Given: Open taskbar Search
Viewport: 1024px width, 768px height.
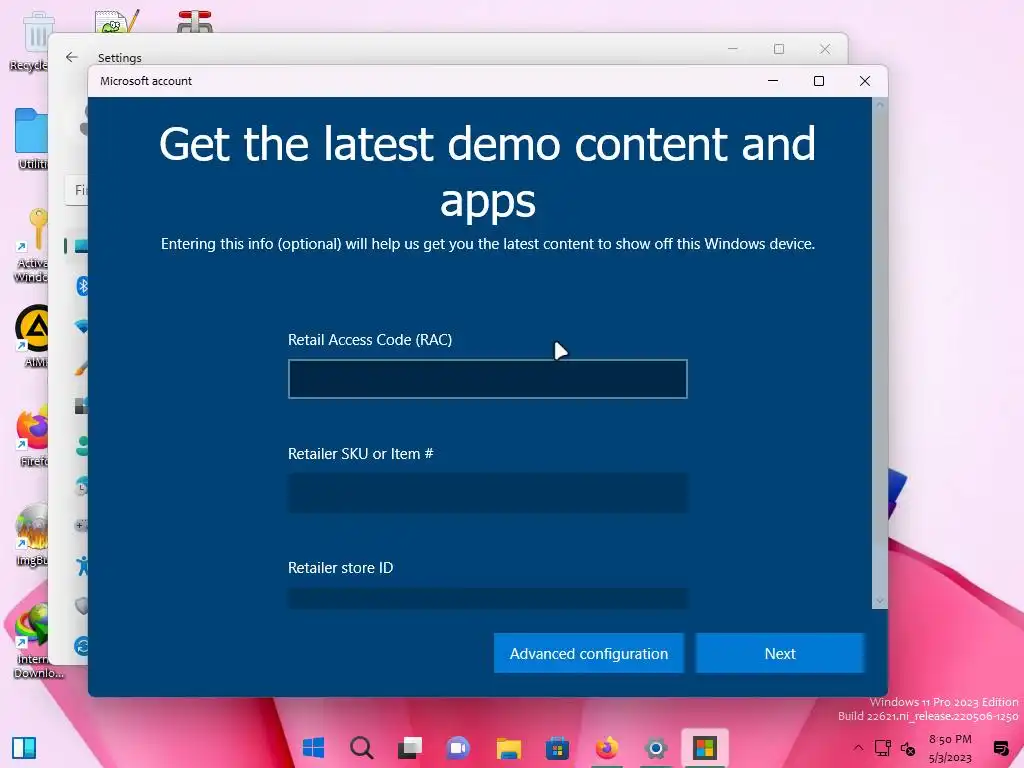Looking at the screenshot, I should (x=362, y=748).
